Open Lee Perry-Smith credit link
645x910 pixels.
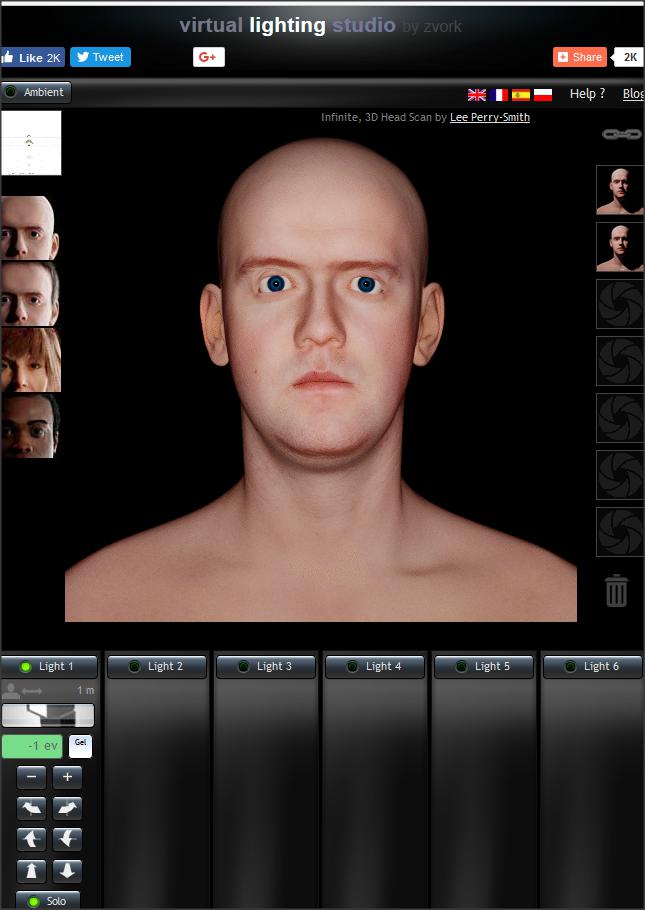(x=490, y=117)
